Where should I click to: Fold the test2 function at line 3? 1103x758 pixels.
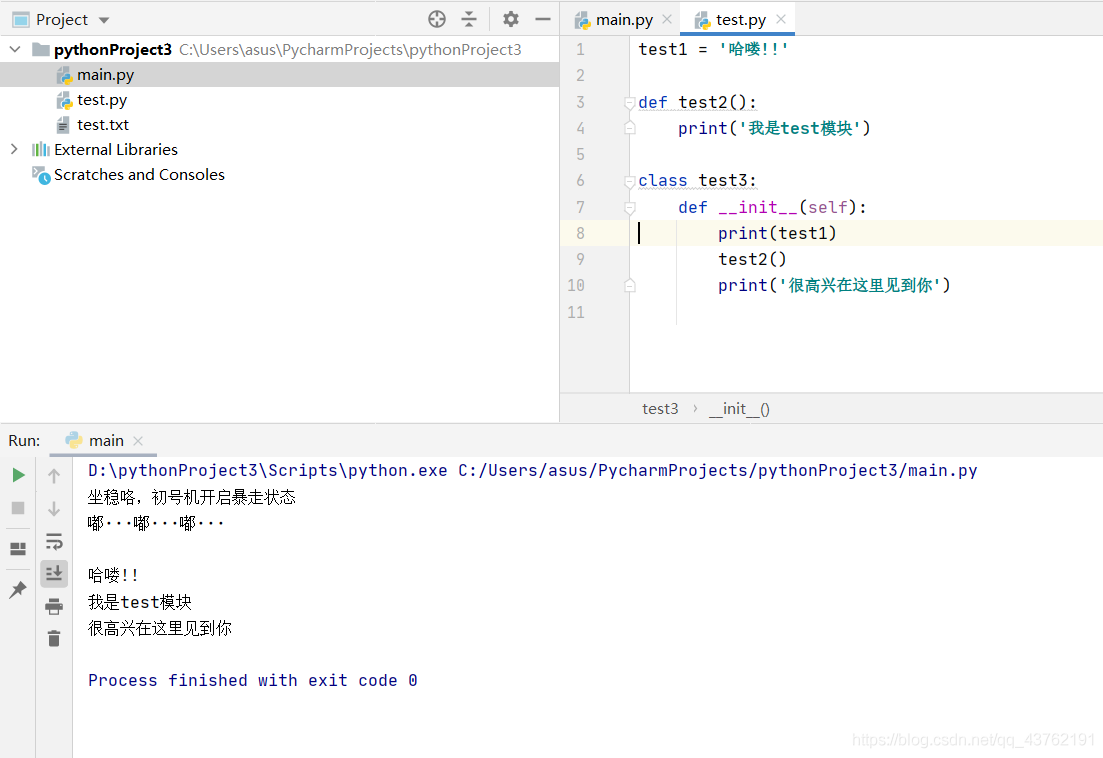click(630, 103)
